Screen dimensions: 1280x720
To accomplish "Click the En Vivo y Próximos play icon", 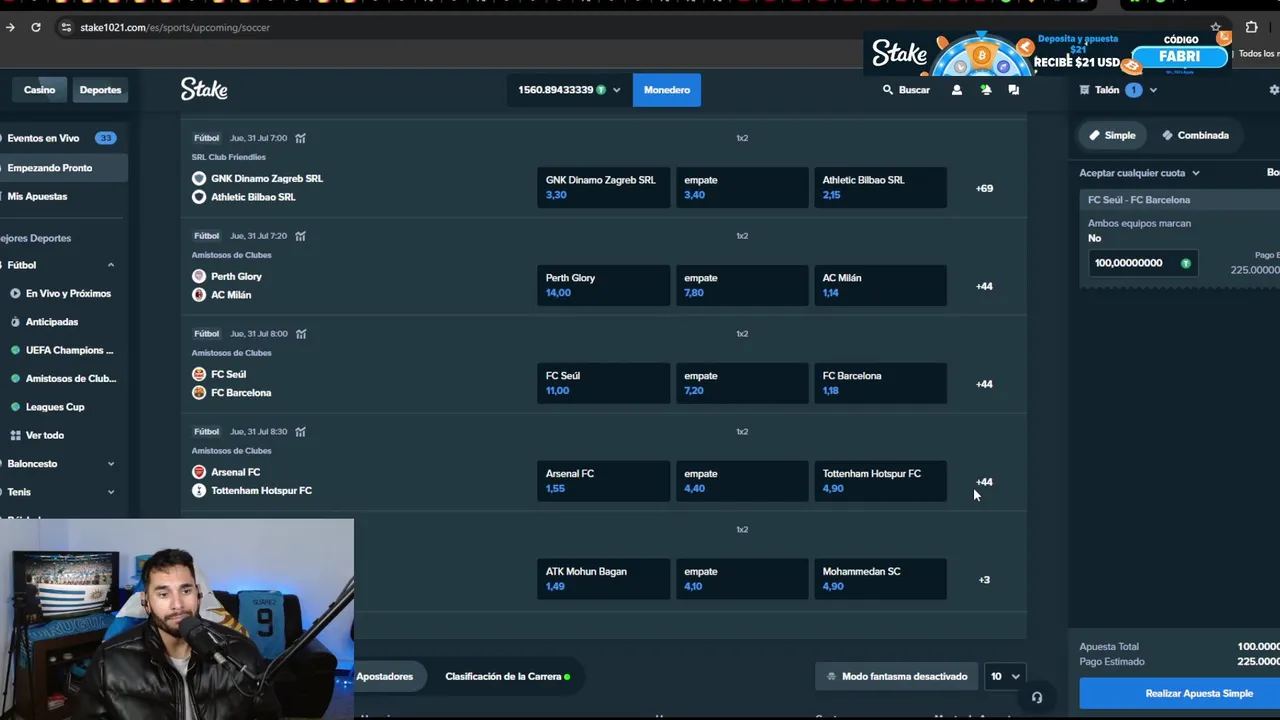I will click(15, 293).
